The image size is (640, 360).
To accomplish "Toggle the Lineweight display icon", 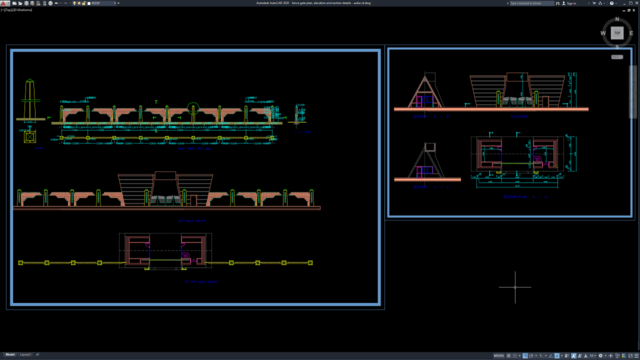I will click(567, 356).
